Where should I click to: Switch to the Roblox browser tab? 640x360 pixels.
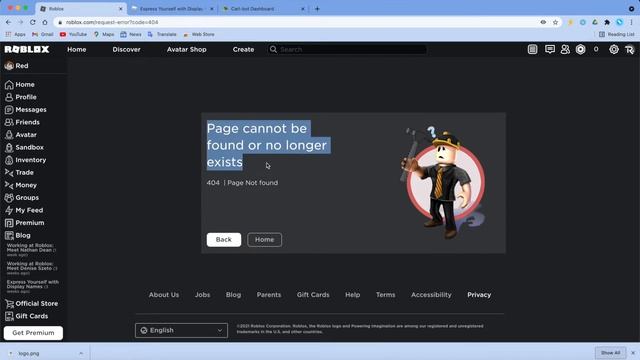82,9
